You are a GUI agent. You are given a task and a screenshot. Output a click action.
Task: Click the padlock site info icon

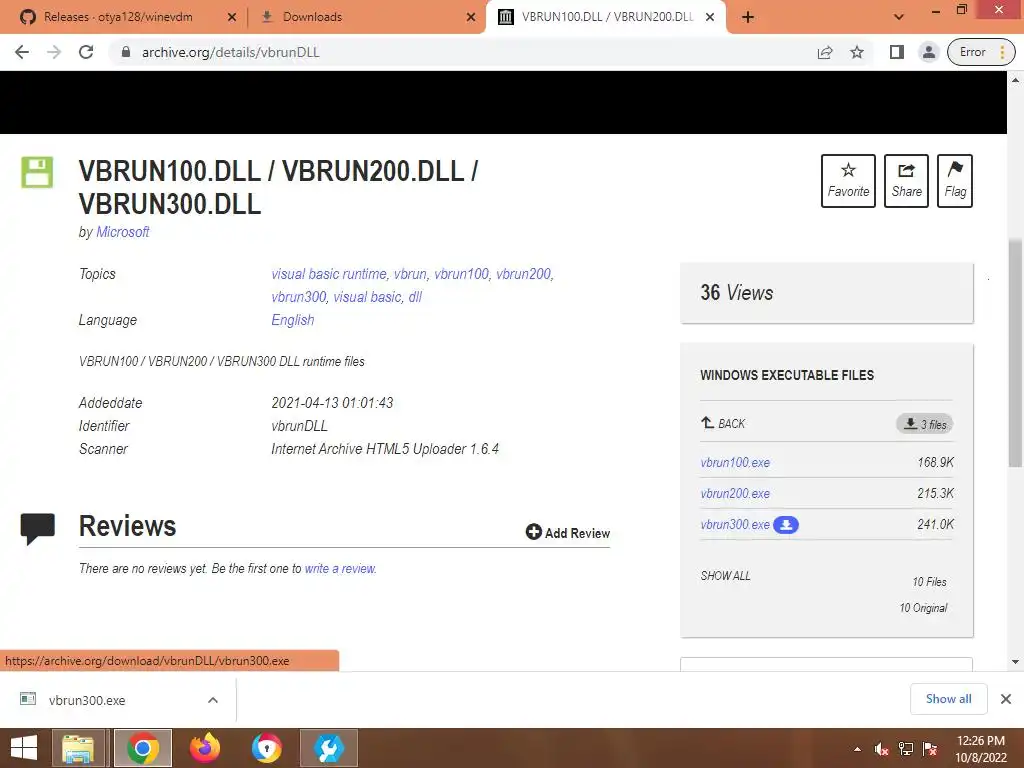126,52
